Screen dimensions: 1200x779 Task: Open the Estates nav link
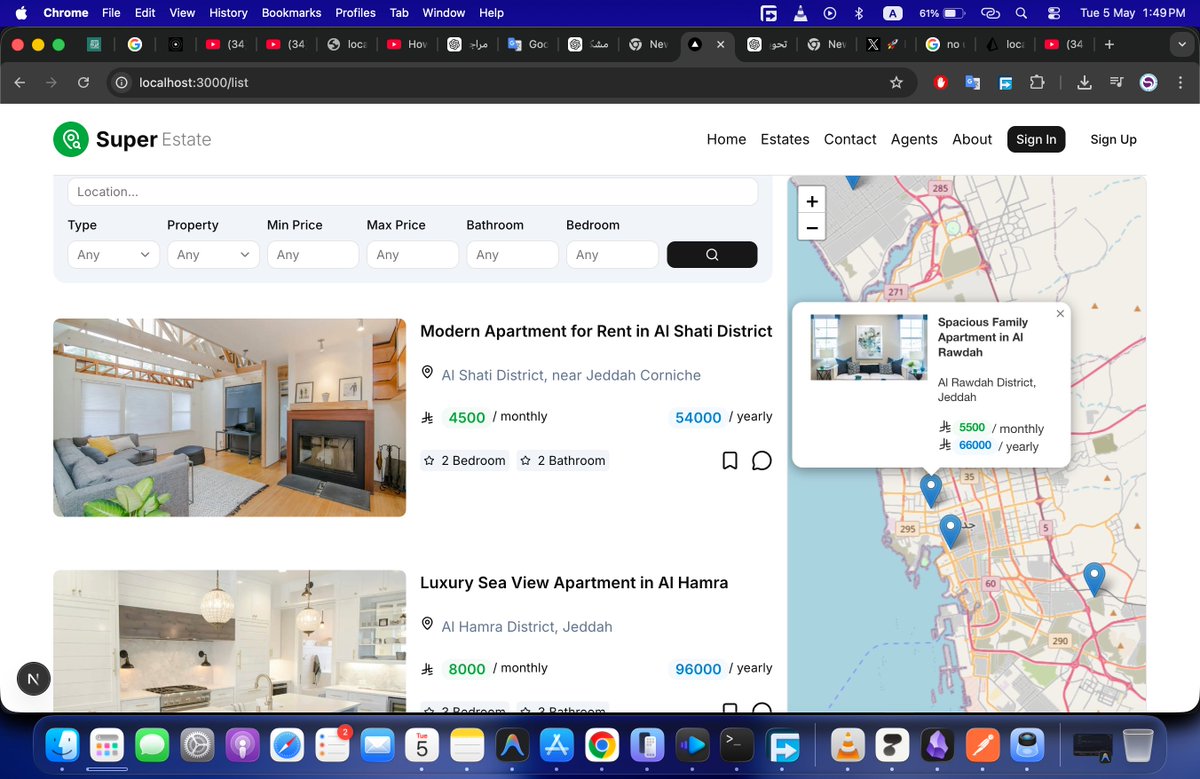[x=785, y=139]
